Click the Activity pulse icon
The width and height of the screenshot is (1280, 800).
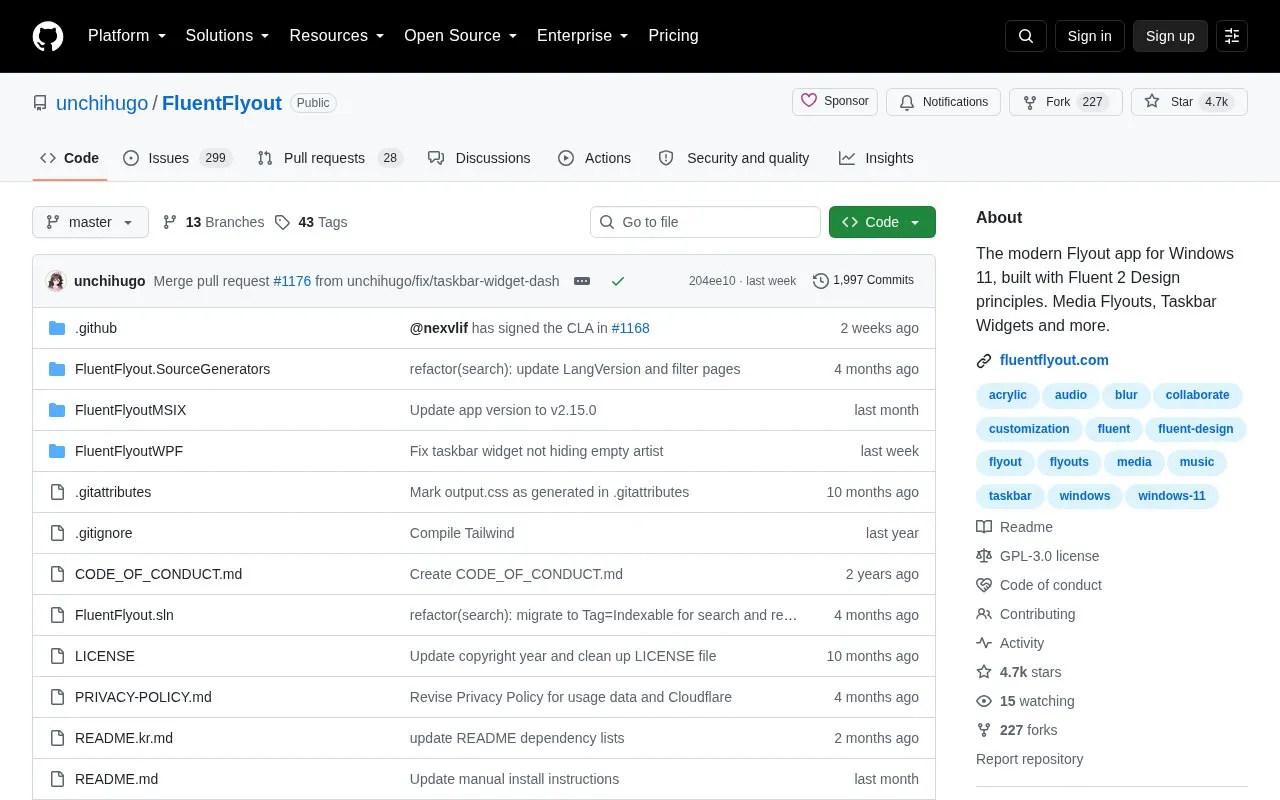pos(984,643)
